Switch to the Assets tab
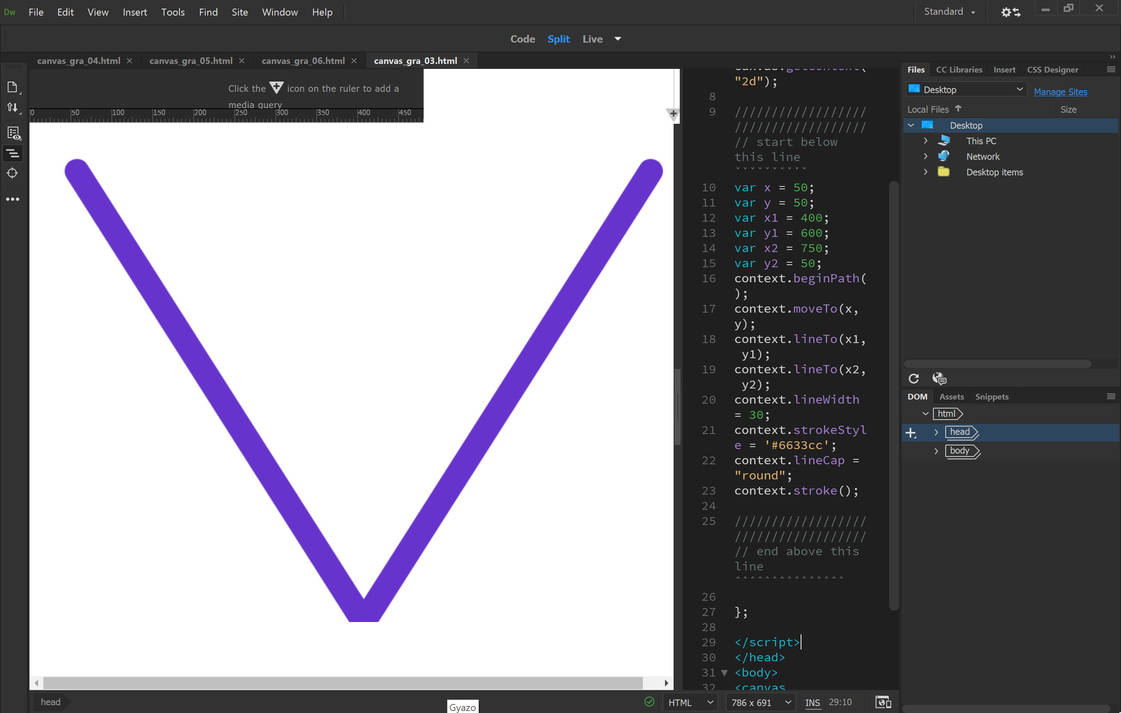Screen dimensions: 1121x713 click(951, 396)
